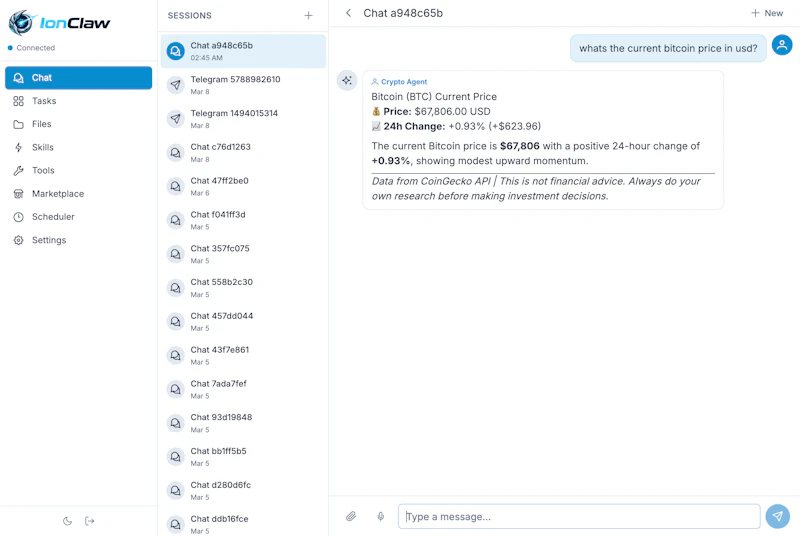Viewport: 800px width, 536px height.
Task: Open the Scheduler section
Action: tap(79, 217)
